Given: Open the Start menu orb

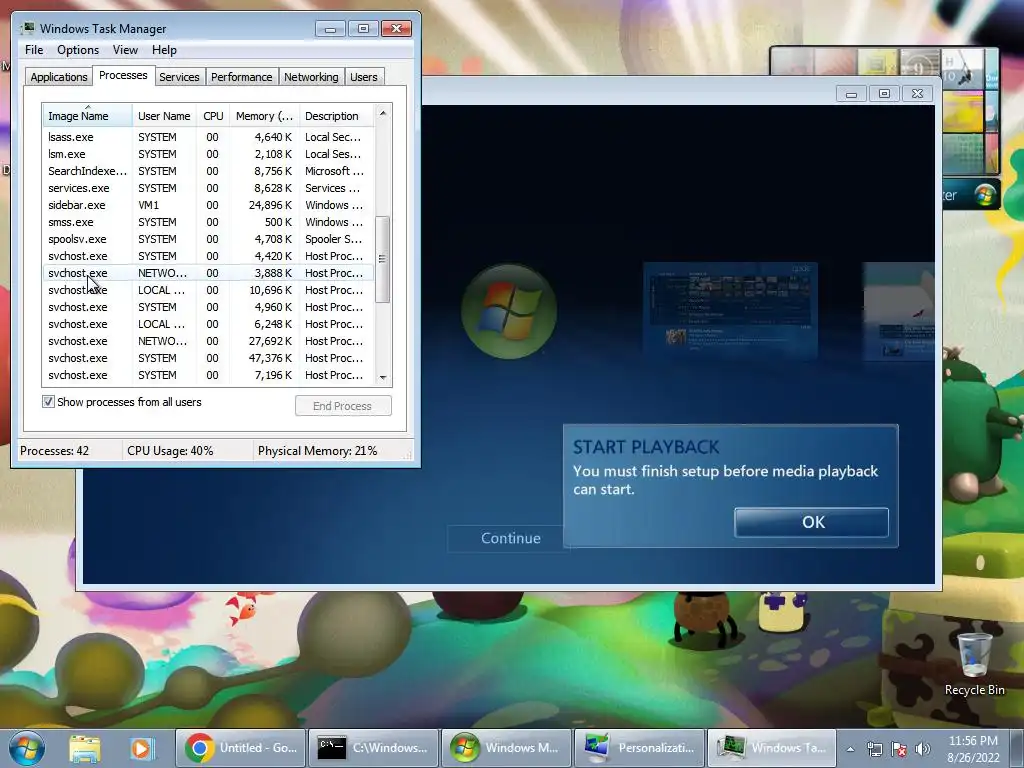Looking at the screenshot, I should click(x=26, y=748).
